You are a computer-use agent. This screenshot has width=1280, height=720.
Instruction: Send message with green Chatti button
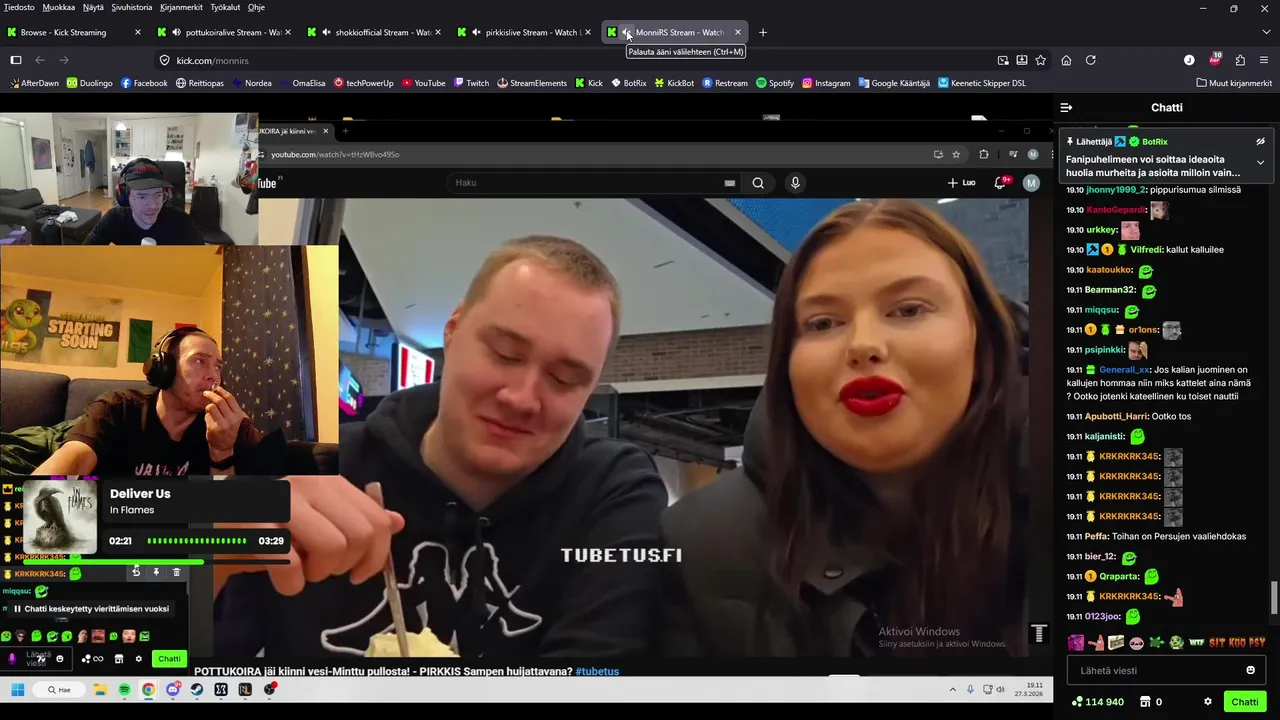pos(1245,702)
